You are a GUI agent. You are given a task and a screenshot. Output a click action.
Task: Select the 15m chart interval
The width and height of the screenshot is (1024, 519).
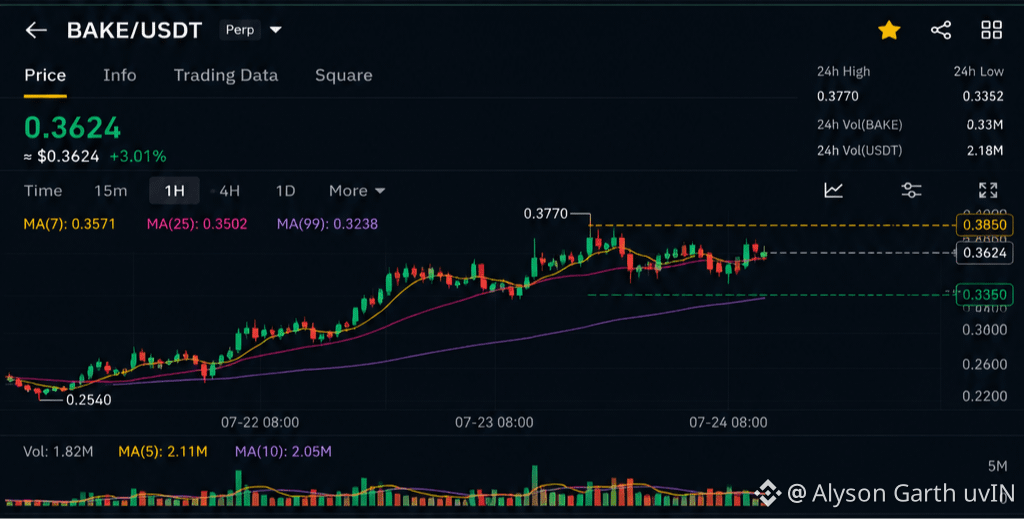click(110, 191)
